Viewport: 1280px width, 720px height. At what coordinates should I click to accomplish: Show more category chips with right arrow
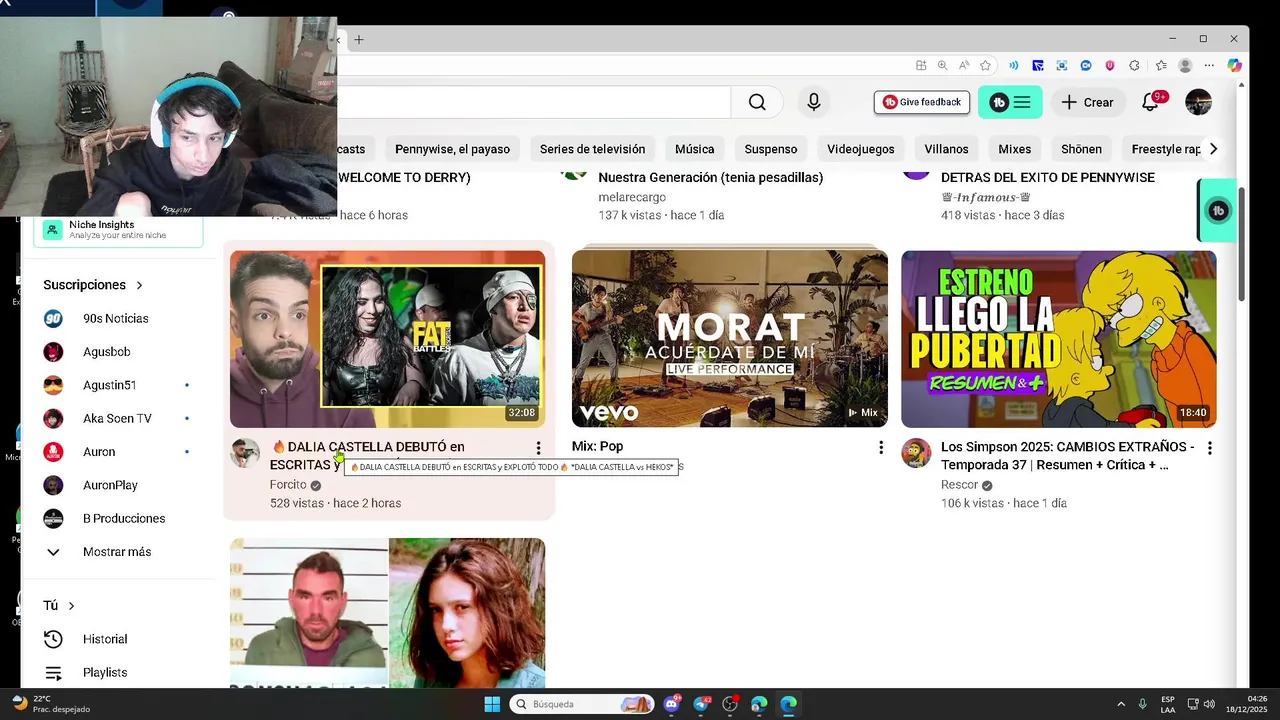coord(1213,149)
